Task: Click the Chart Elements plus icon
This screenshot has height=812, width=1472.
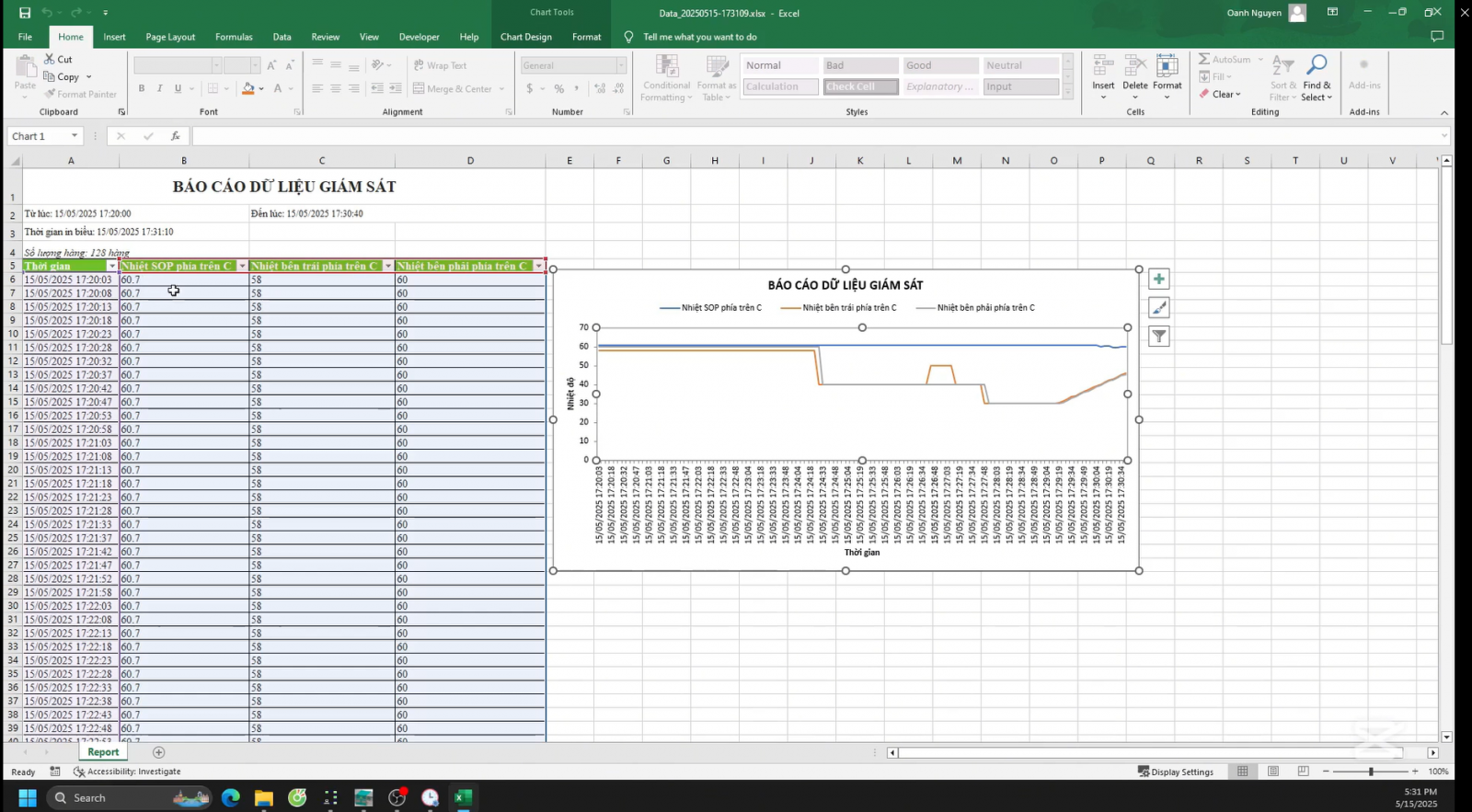Action: tap(1159, 280)
